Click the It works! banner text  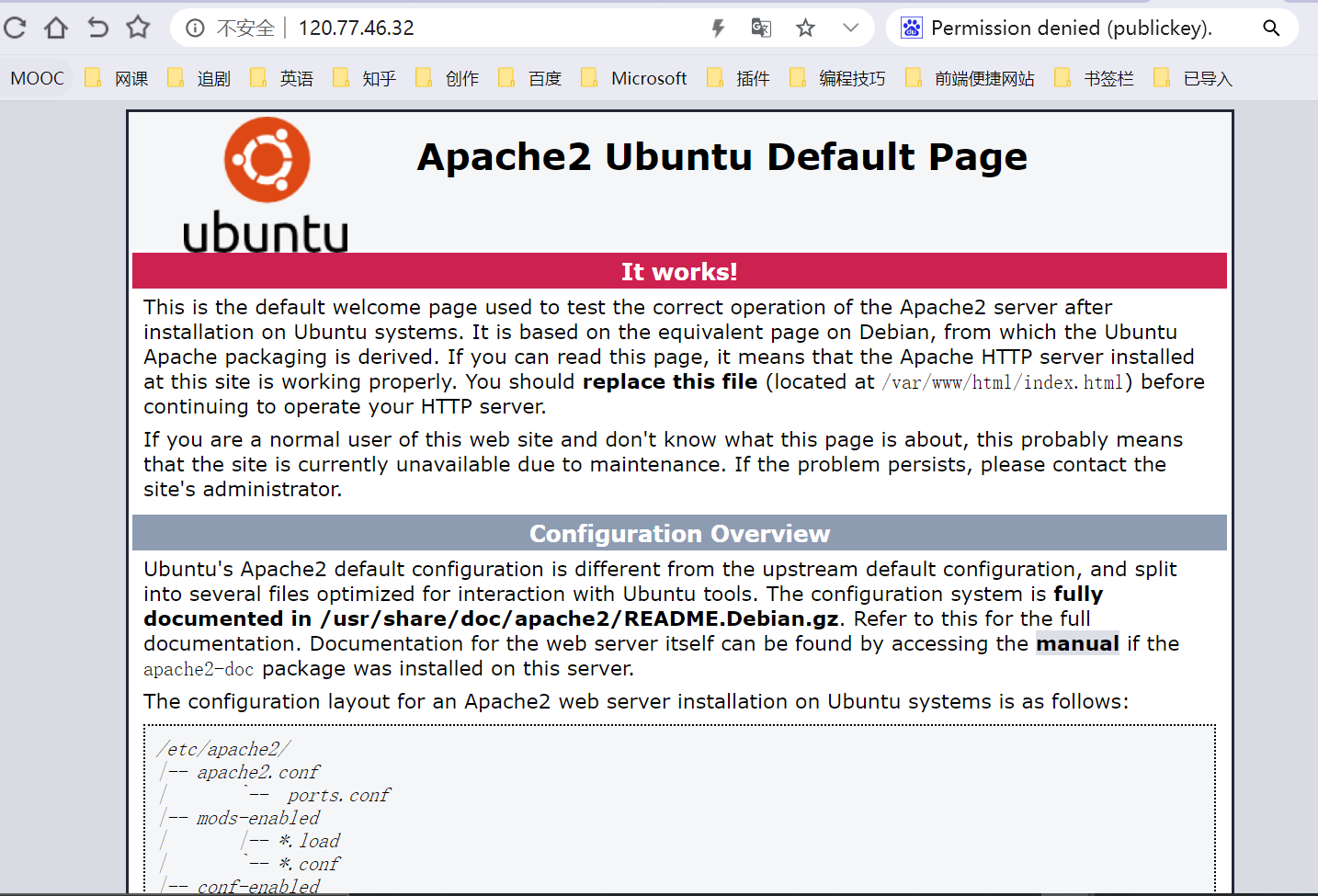click(679, 272)
